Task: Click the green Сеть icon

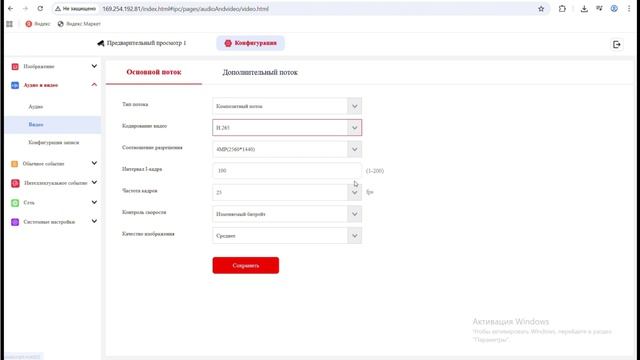Action: tap(15, 203)
